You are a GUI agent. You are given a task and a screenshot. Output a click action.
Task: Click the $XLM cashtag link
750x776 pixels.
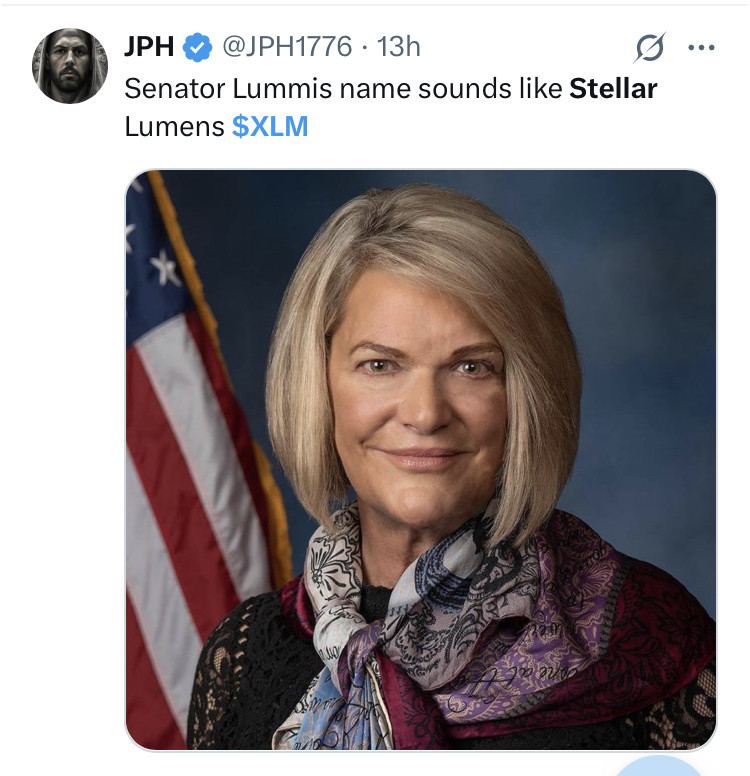(x=270, y=127)
